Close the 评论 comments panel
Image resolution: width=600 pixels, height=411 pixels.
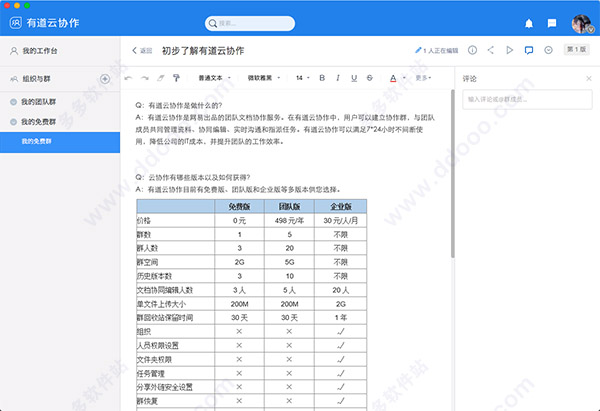tap(589, 78)
